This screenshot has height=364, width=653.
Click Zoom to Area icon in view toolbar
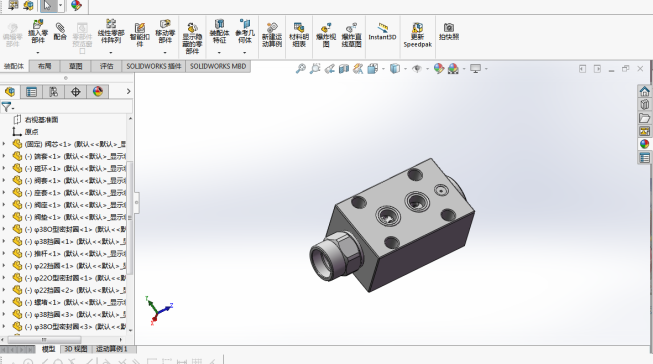[315, 68]
